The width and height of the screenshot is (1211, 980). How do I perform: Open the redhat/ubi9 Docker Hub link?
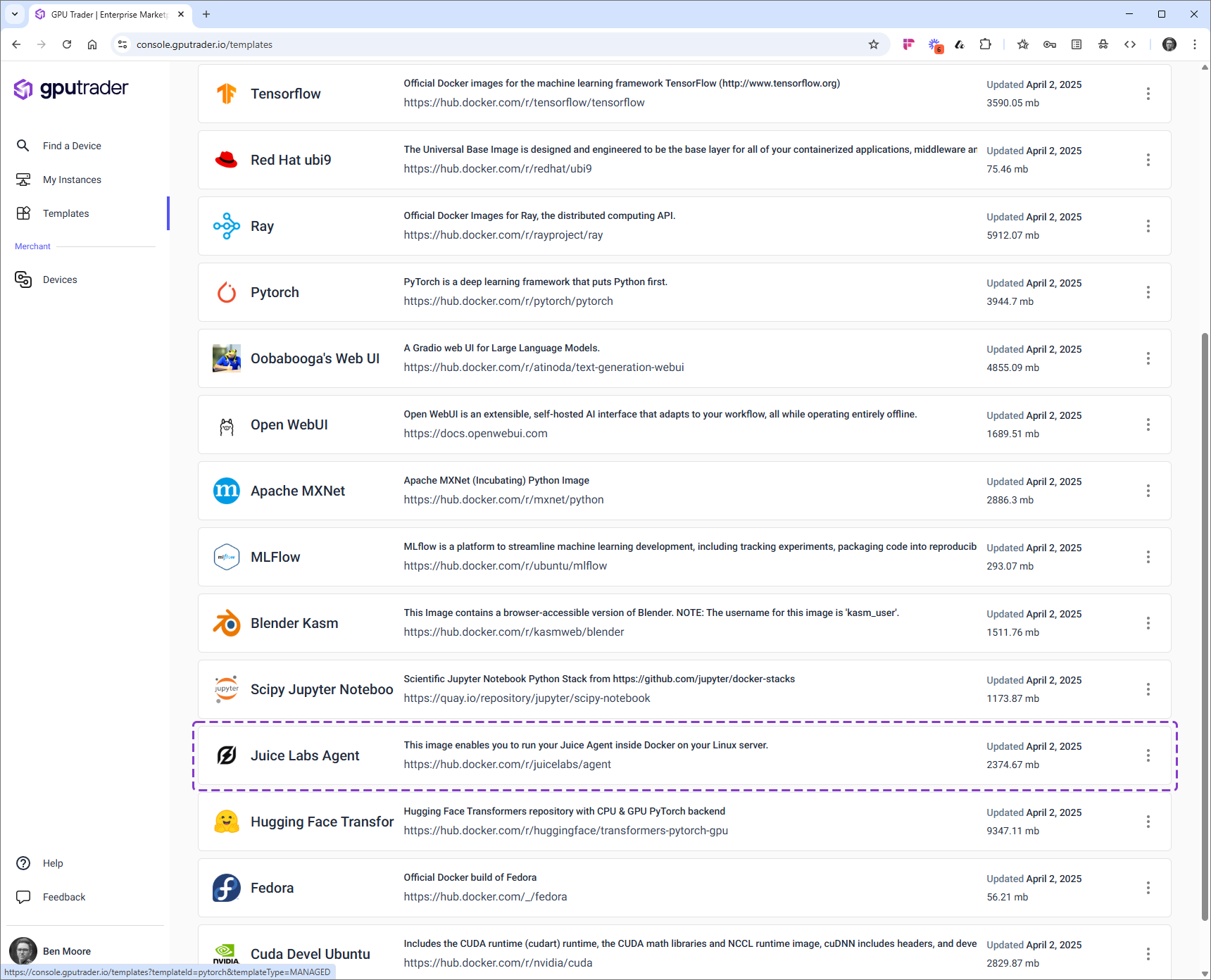pyautogui.click(x=498, y=169)
